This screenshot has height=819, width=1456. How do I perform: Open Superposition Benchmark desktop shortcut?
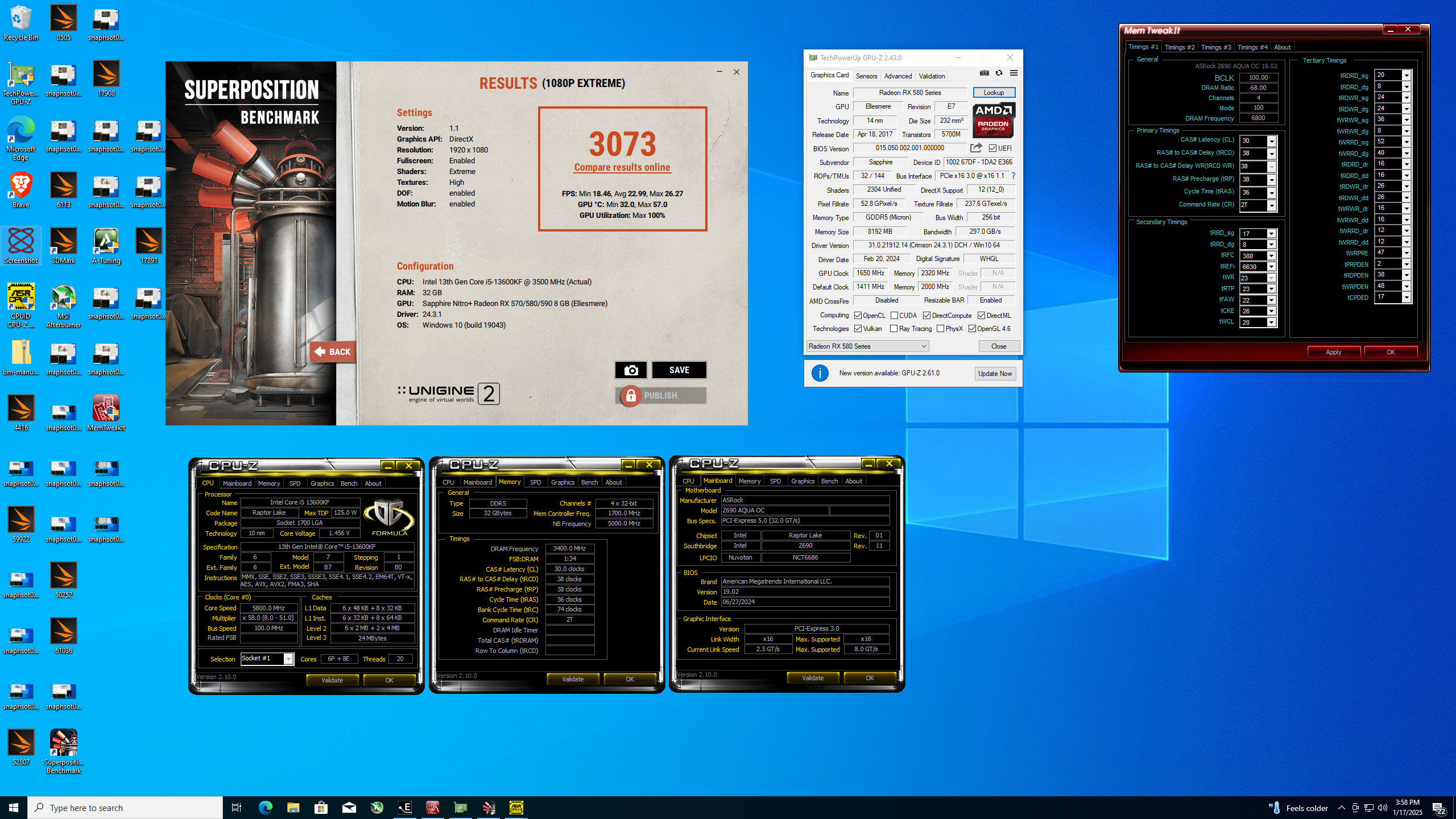coord(64,752)
